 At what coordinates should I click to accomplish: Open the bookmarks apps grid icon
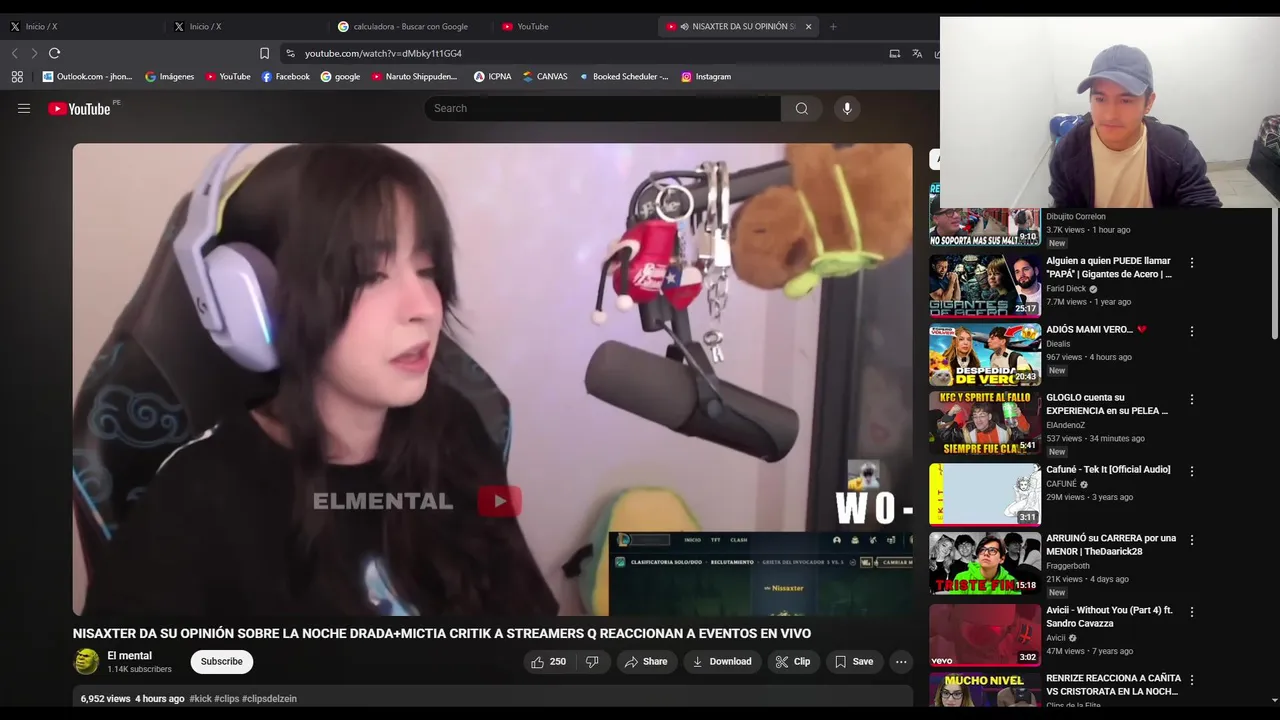point(17,76)
